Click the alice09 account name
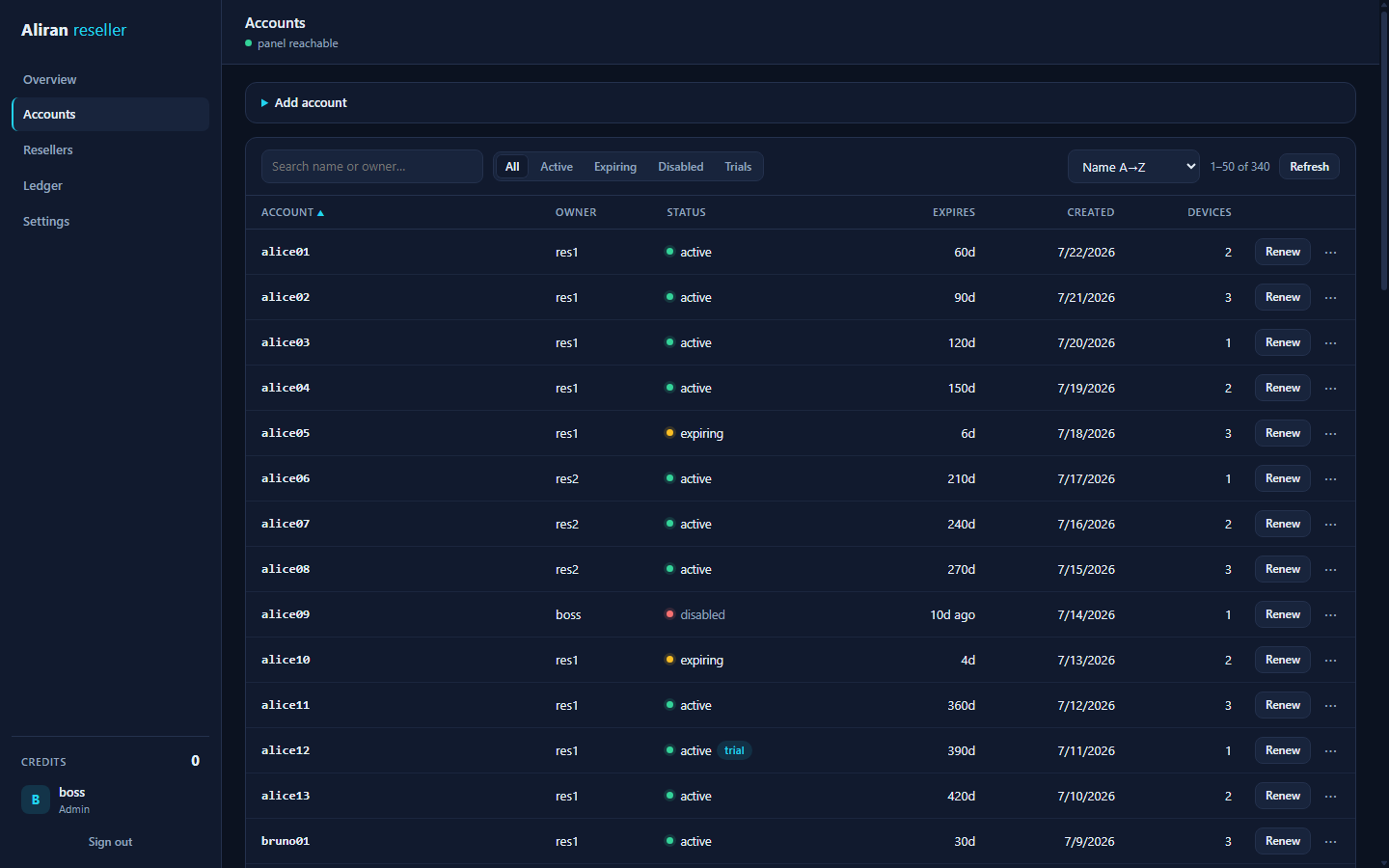1389x868 pixels. (x=286, y=614)
